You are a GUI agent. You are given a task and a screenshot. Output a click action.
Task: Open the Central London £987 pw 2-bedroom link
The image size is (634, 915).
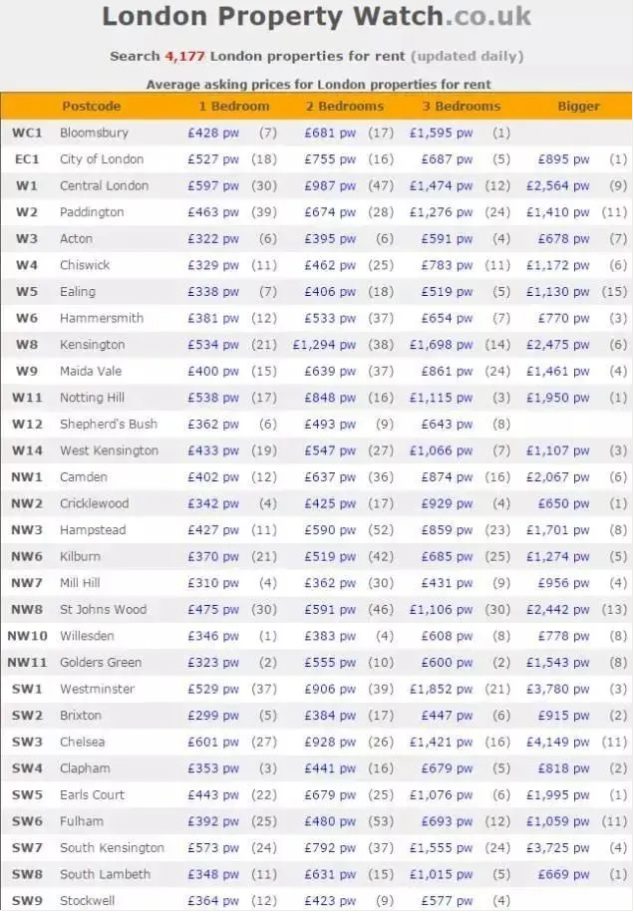330,186
